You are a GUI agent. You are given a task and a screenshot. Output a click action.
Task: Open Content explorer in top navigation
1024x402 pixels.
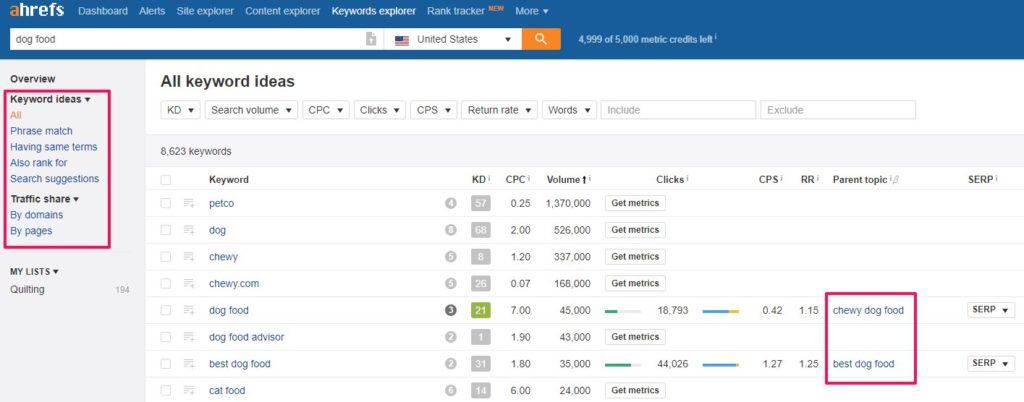[x=283, y=11]
